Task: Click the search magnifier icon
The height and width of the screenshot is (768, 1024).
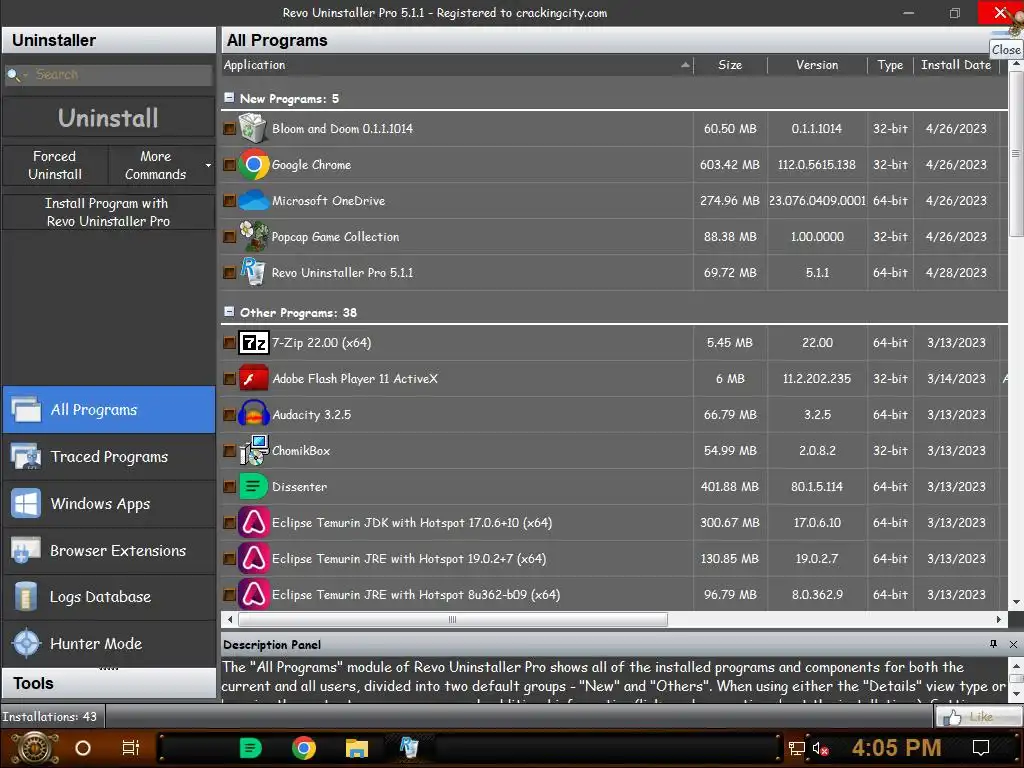Action: click(12, 75)
